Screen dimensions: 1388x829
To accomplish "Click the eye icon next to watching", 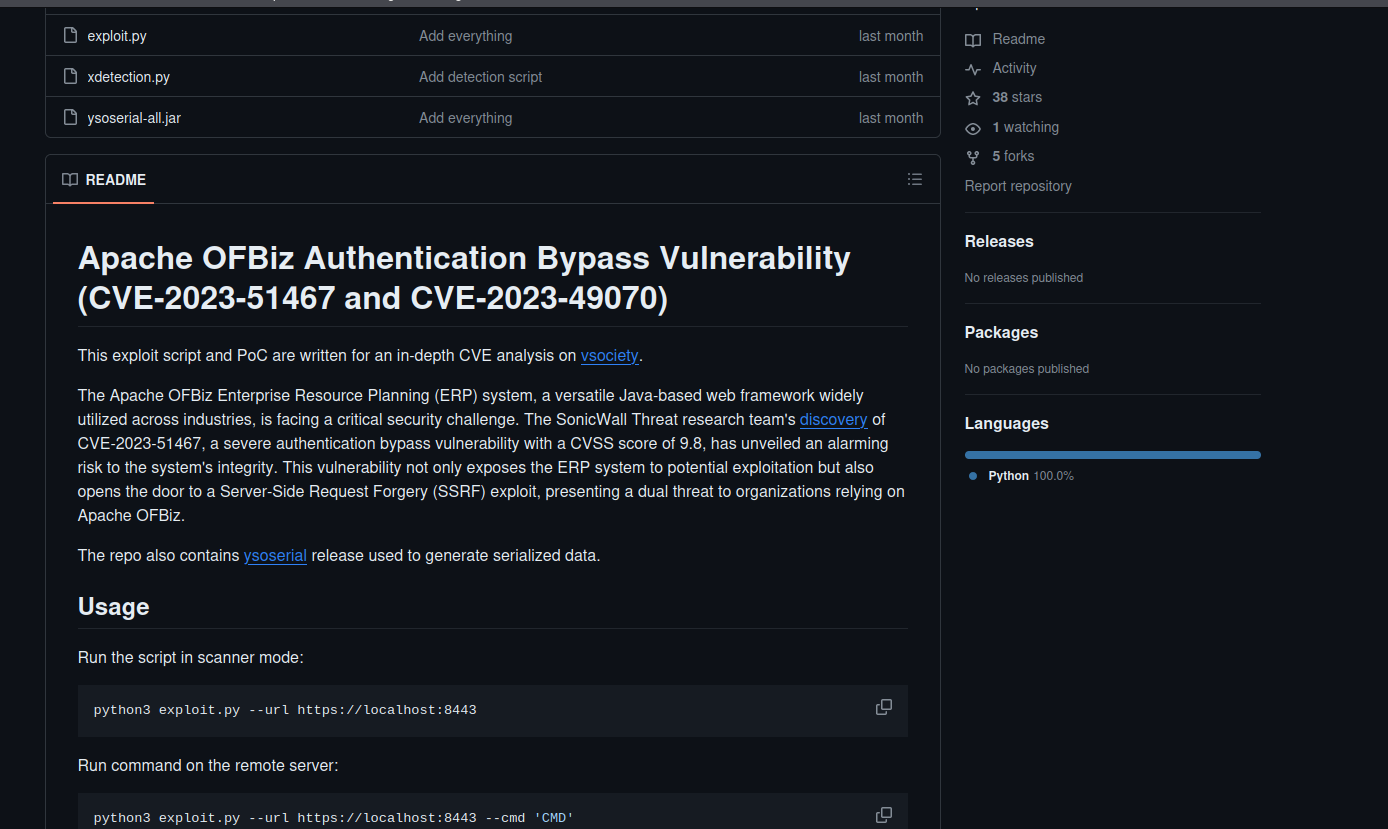I will click(972, 128).
